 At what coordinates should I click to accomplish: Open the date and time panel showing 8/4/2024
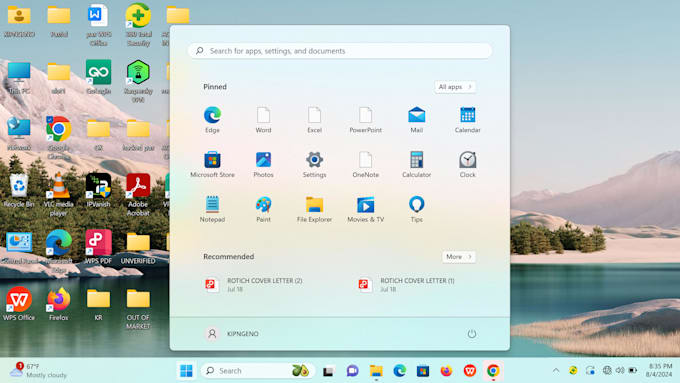pos(658,370)
